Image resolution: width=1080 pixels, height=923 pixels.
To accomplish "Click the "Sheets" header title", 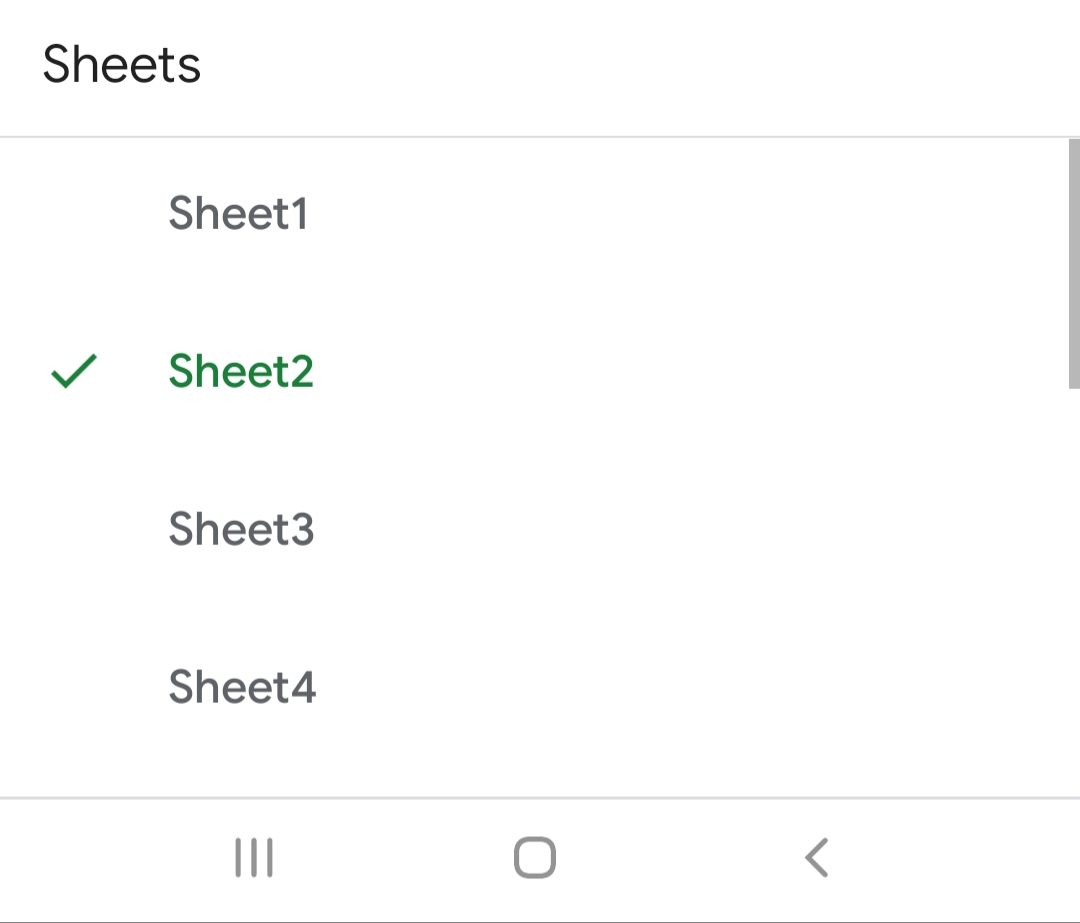I will click(122, 65).
